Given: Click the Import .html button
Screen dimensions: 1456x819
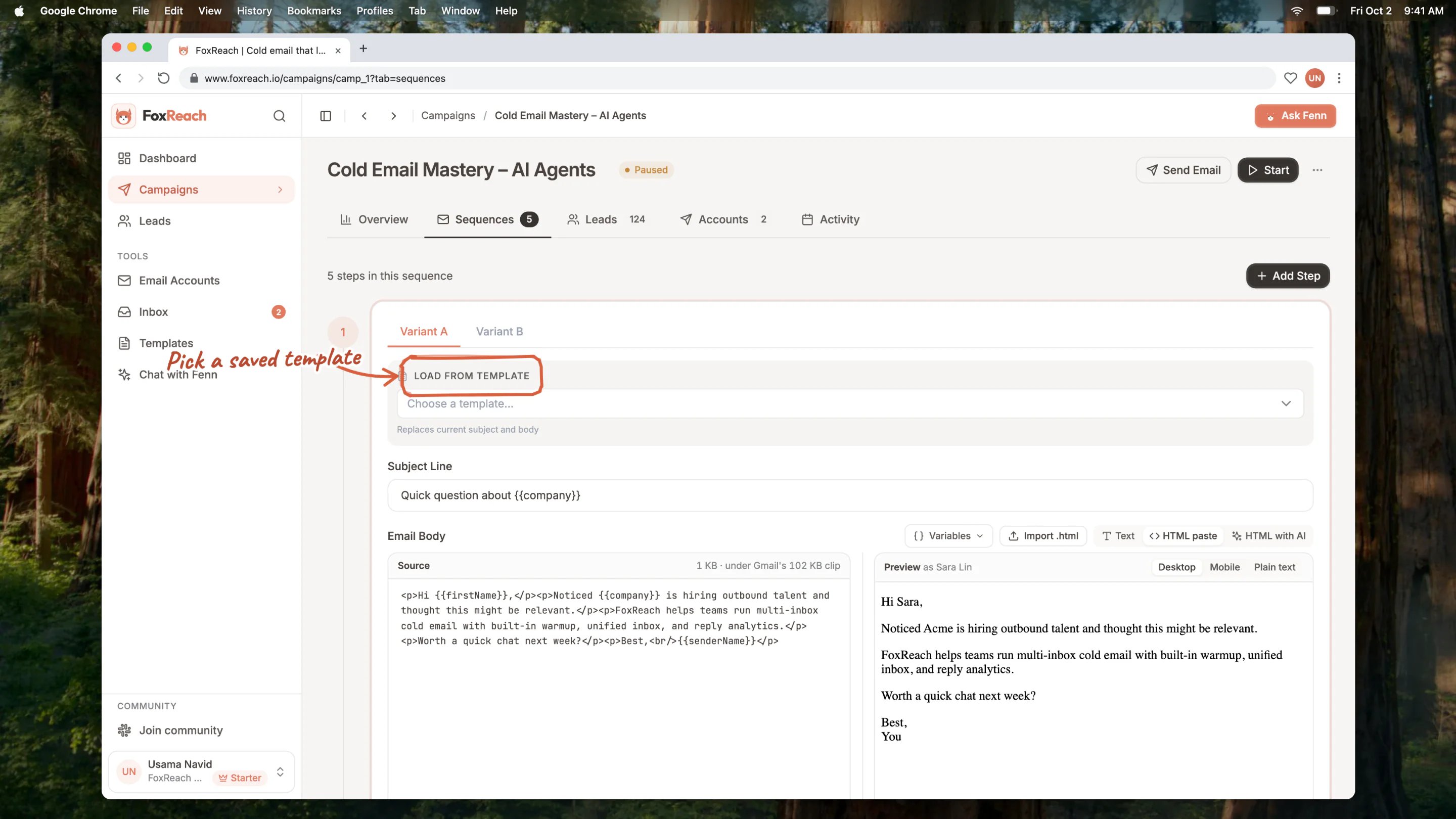Looking at the screenshot, I should point(1043,536).
